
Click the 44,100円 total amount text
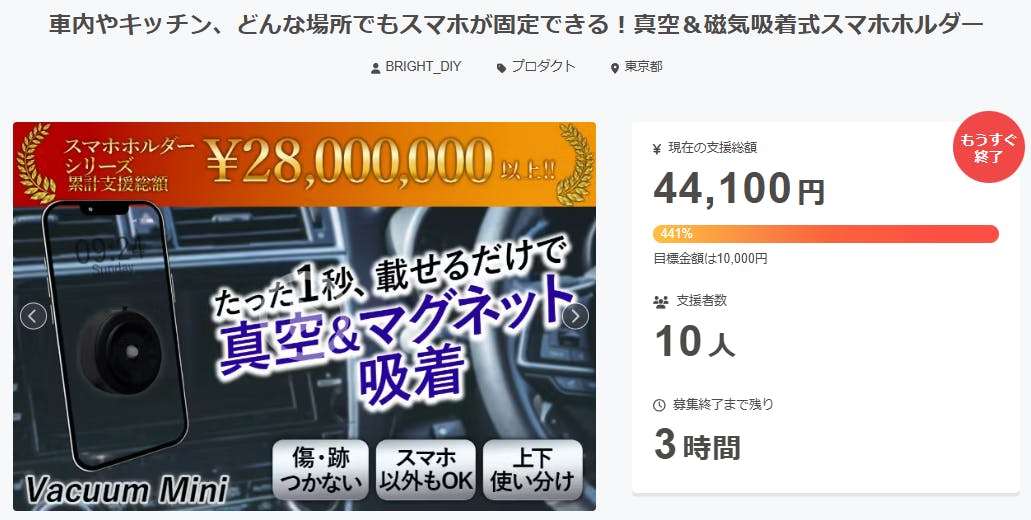[x=739, y=189]
